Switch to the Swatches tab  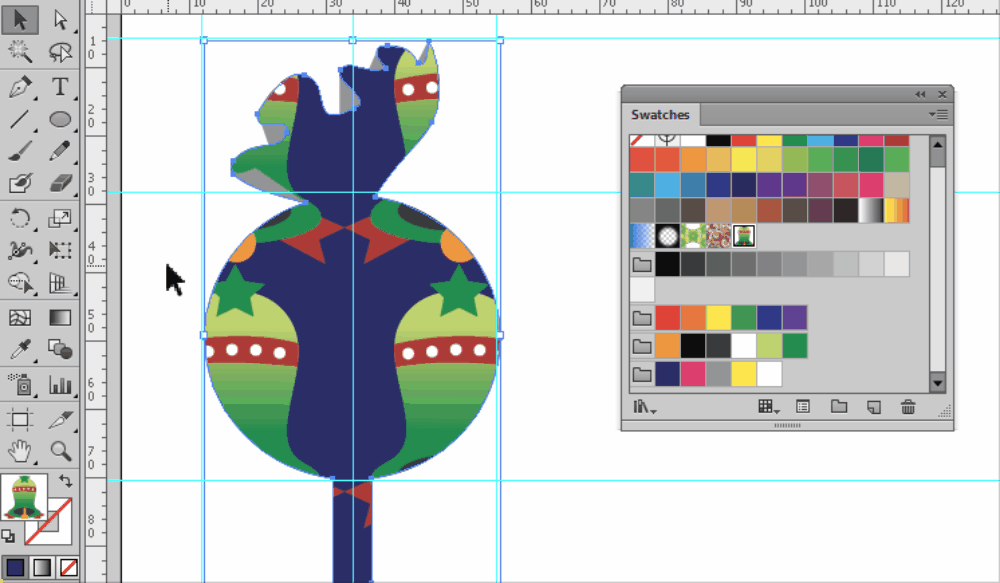coord(660,115)
